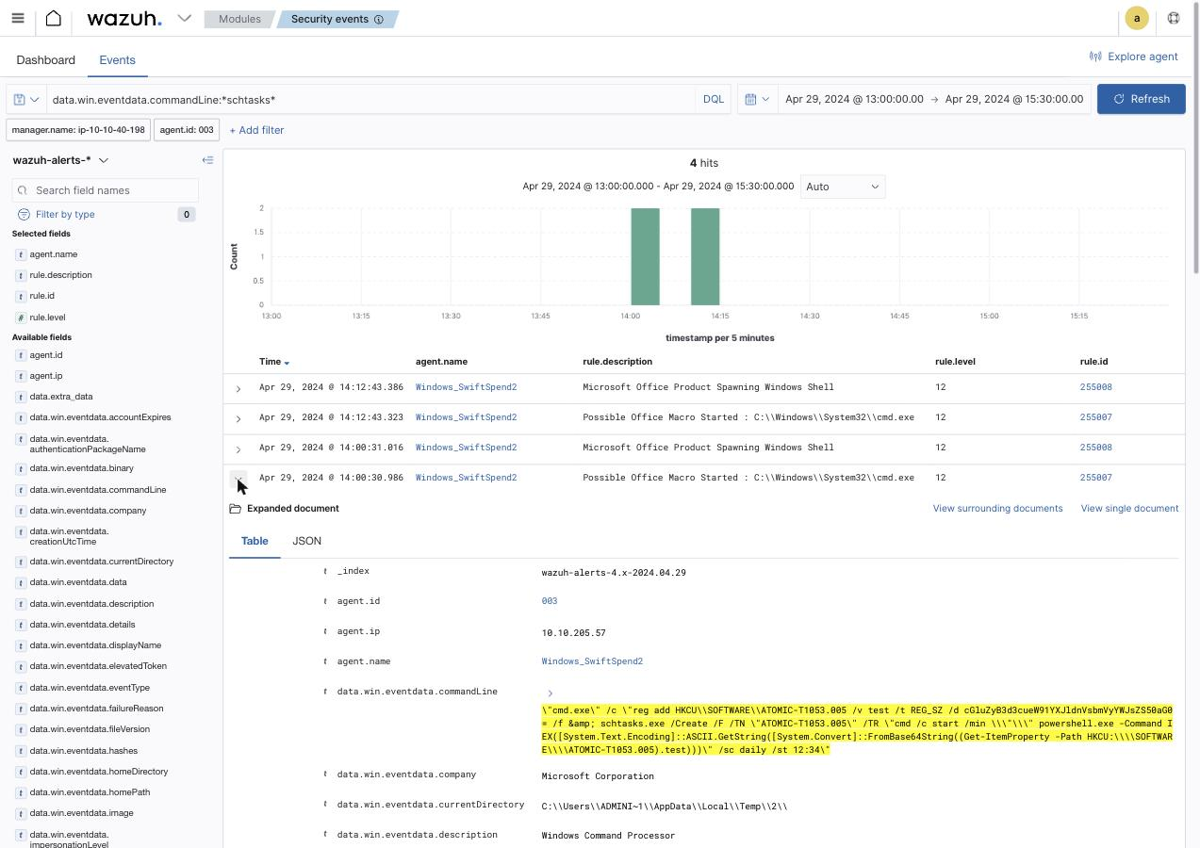The height and width of the screenshot is (848, 1200).
Task: Go to home via house icon
Action: click(x=53, y=18)
